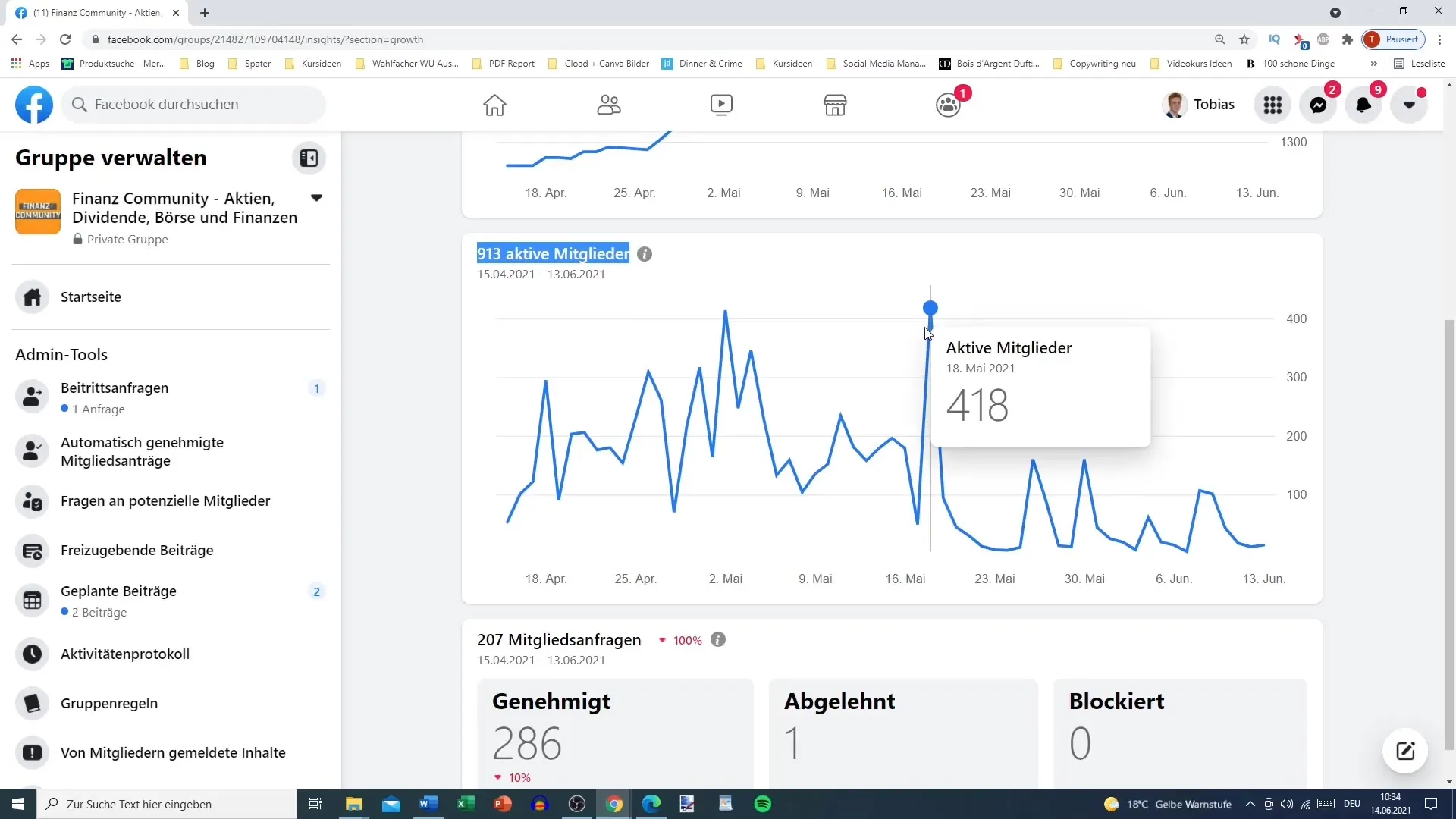
Task: Click the 207 Mitgliedsanfragen info tooltip icon
Action: click(x=720, y=640)
